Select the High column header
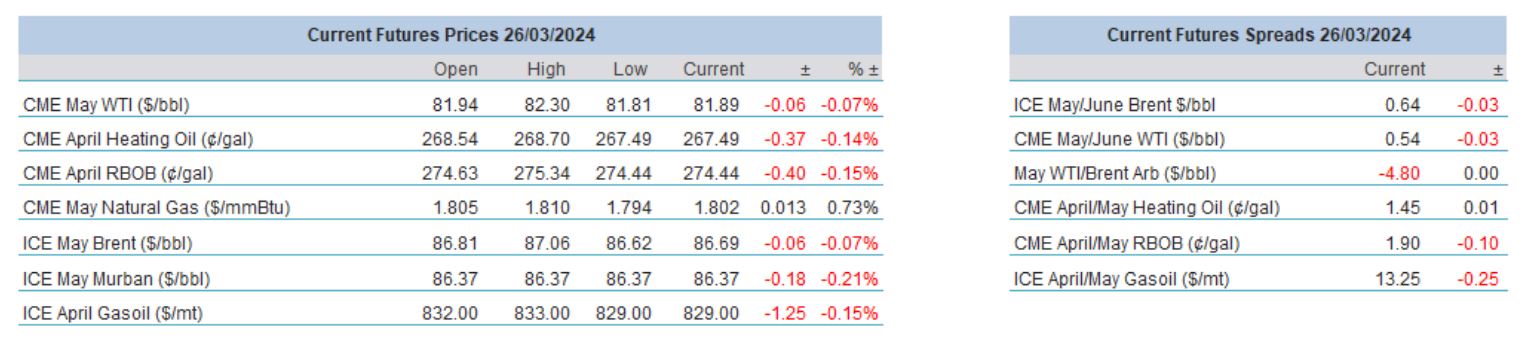Viewport: 1537px width, 360px height. (548, 69)
